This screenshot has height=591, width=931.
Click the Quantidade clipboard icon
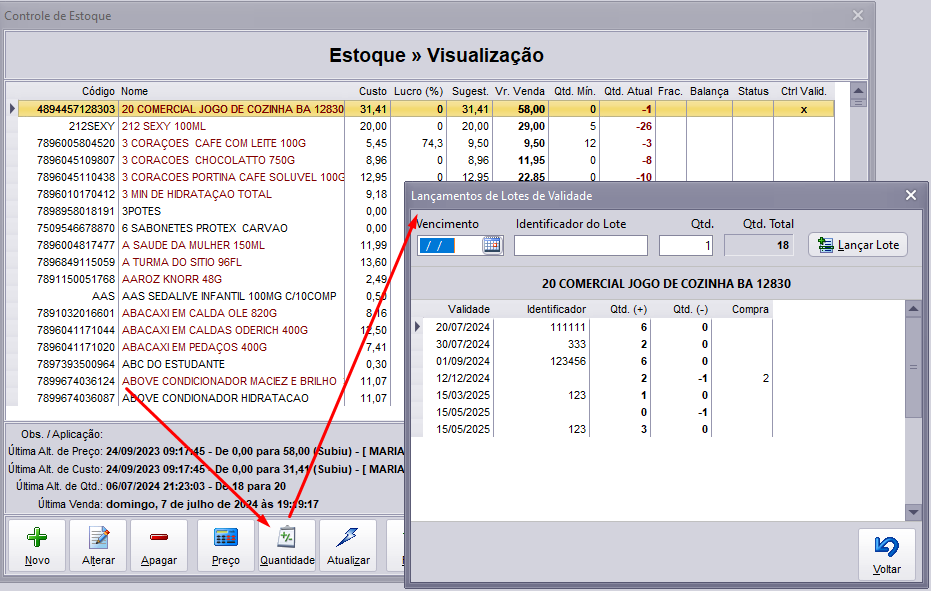[x=287, y=538]
